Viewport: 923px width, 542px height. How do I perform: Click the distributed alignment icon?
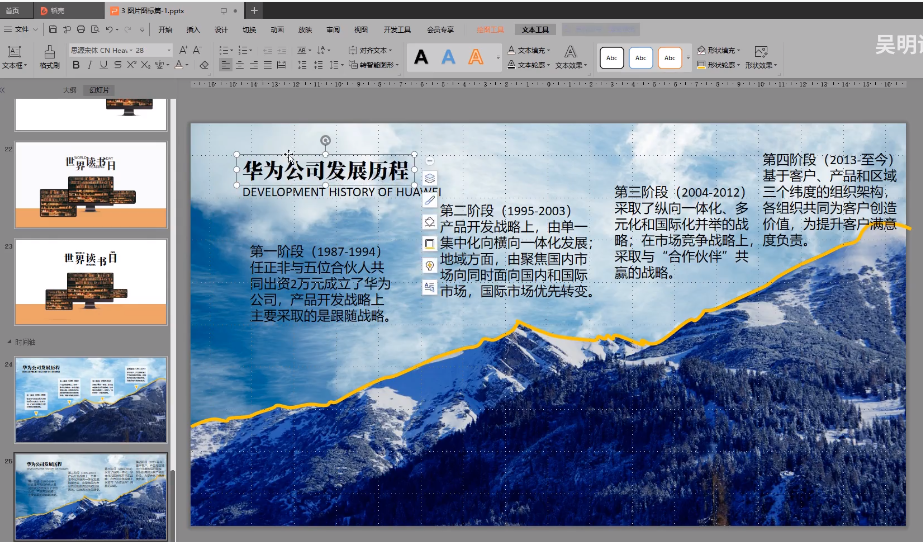pos(281,65)
